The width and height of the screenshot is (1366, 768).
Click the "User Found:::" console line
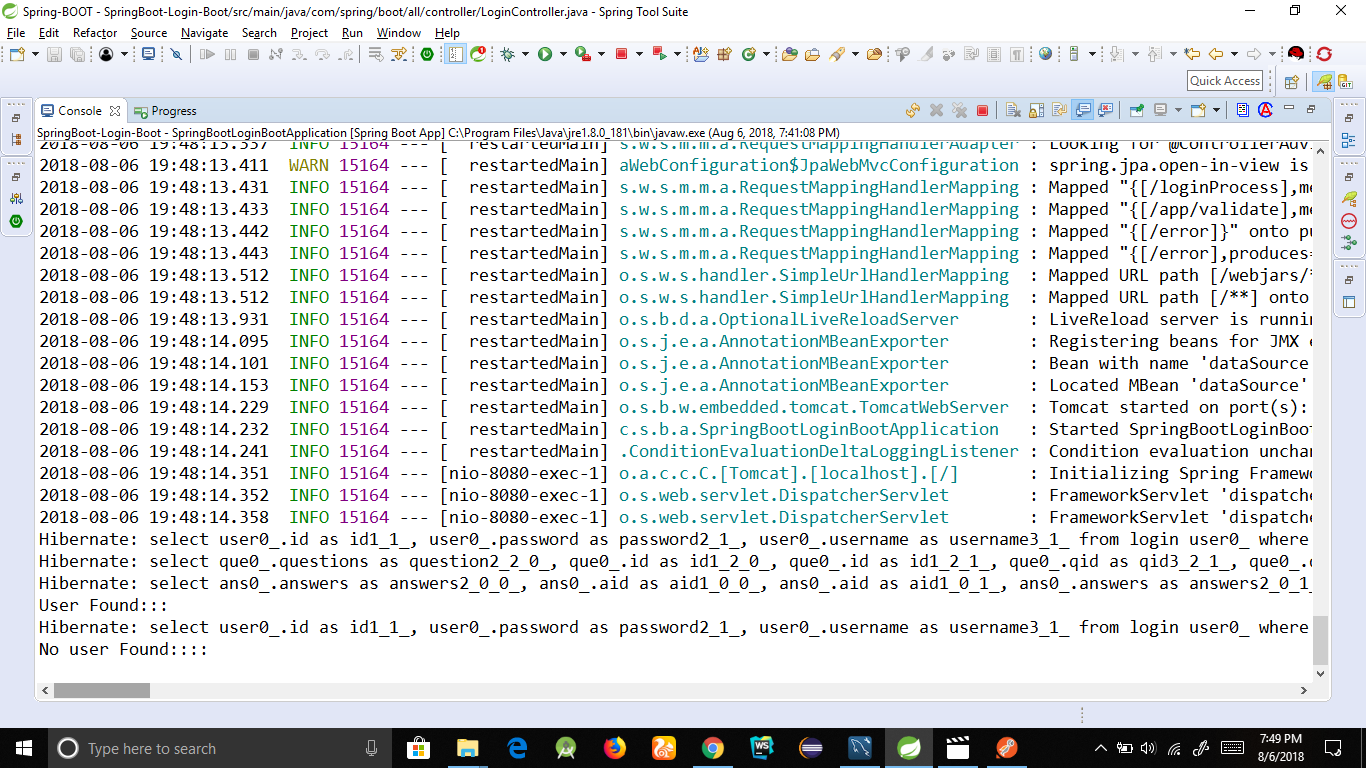[x=103, y=606]
